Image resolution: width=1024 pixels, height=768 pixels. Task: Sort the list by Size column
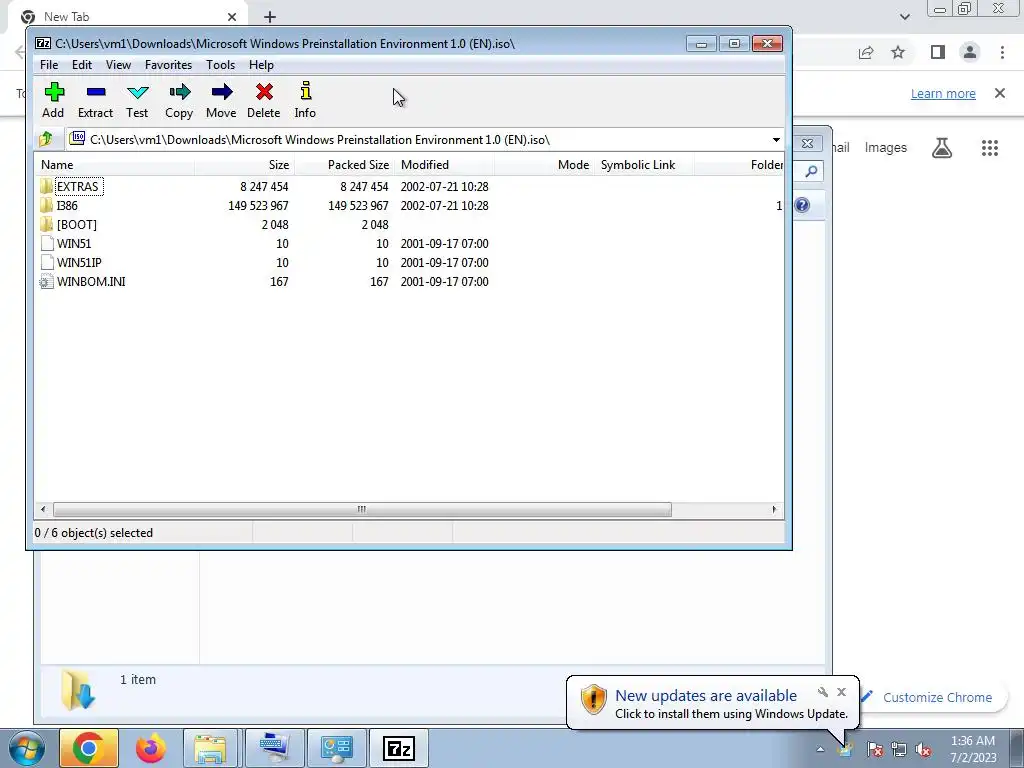pyautogui.click(x=244, y=165)
